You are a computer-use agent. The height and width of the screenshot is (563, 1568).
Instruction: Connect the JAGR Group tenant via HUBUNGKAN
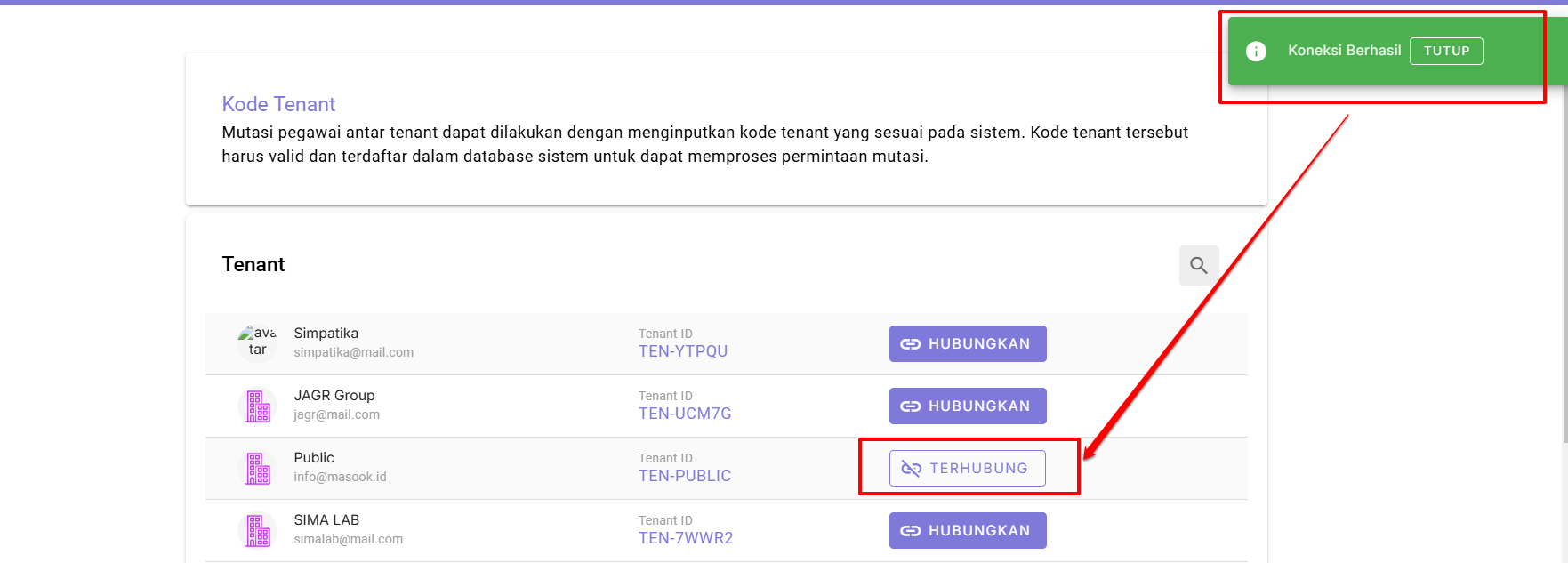[968, 406]
